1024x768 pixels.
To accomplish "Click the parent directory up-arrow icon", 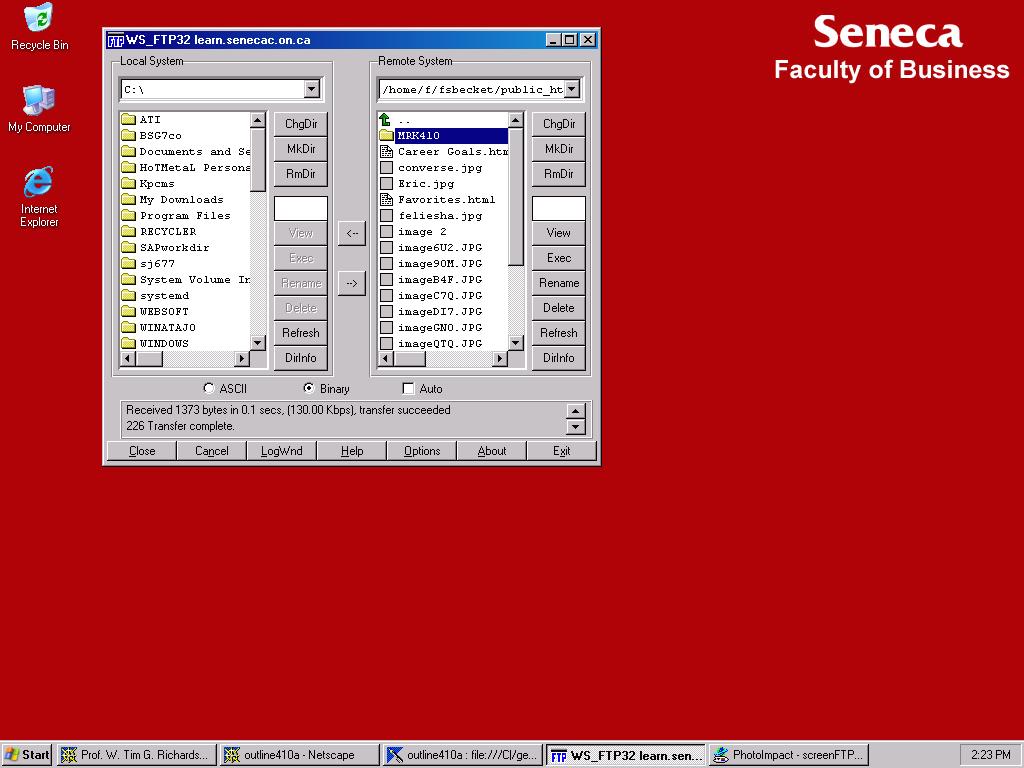I will tap(385, 120).
